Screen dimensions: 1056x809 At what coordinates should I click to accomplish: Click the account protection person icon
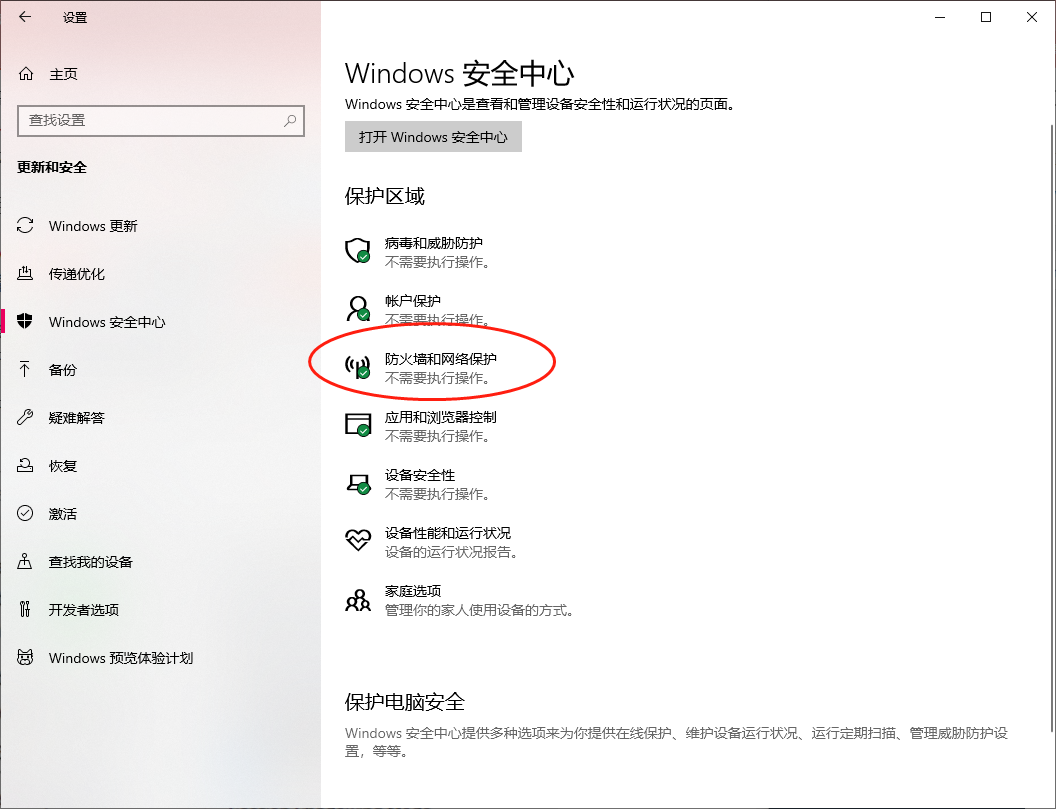pyautogui.click(x=357, y=308)
